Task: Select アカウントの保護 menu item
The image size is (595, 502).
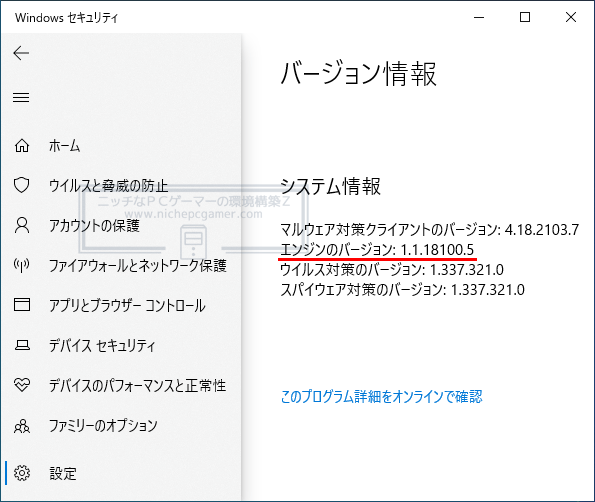Action: click(x=94, y=225)
